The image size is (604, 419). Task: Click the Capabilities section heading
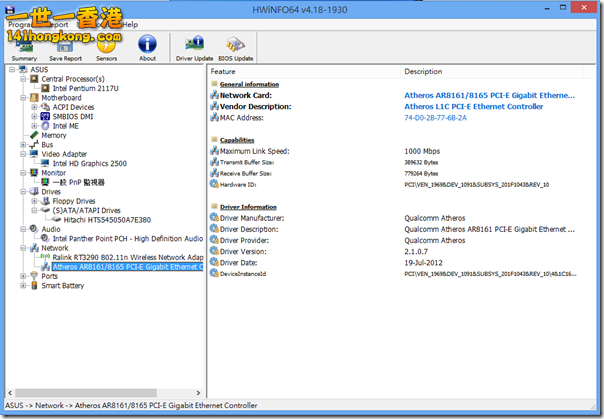[x=237, y=140]
